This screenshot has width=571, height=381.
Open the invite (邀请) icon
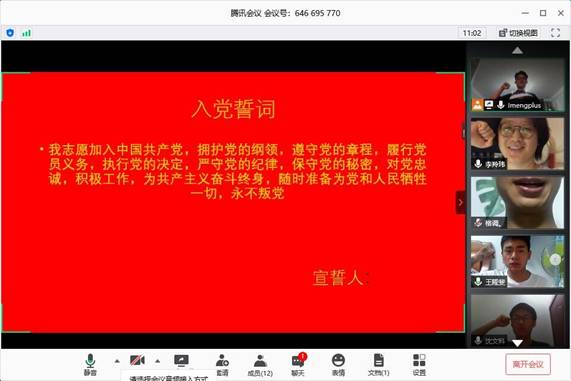[x=222, y=365]
